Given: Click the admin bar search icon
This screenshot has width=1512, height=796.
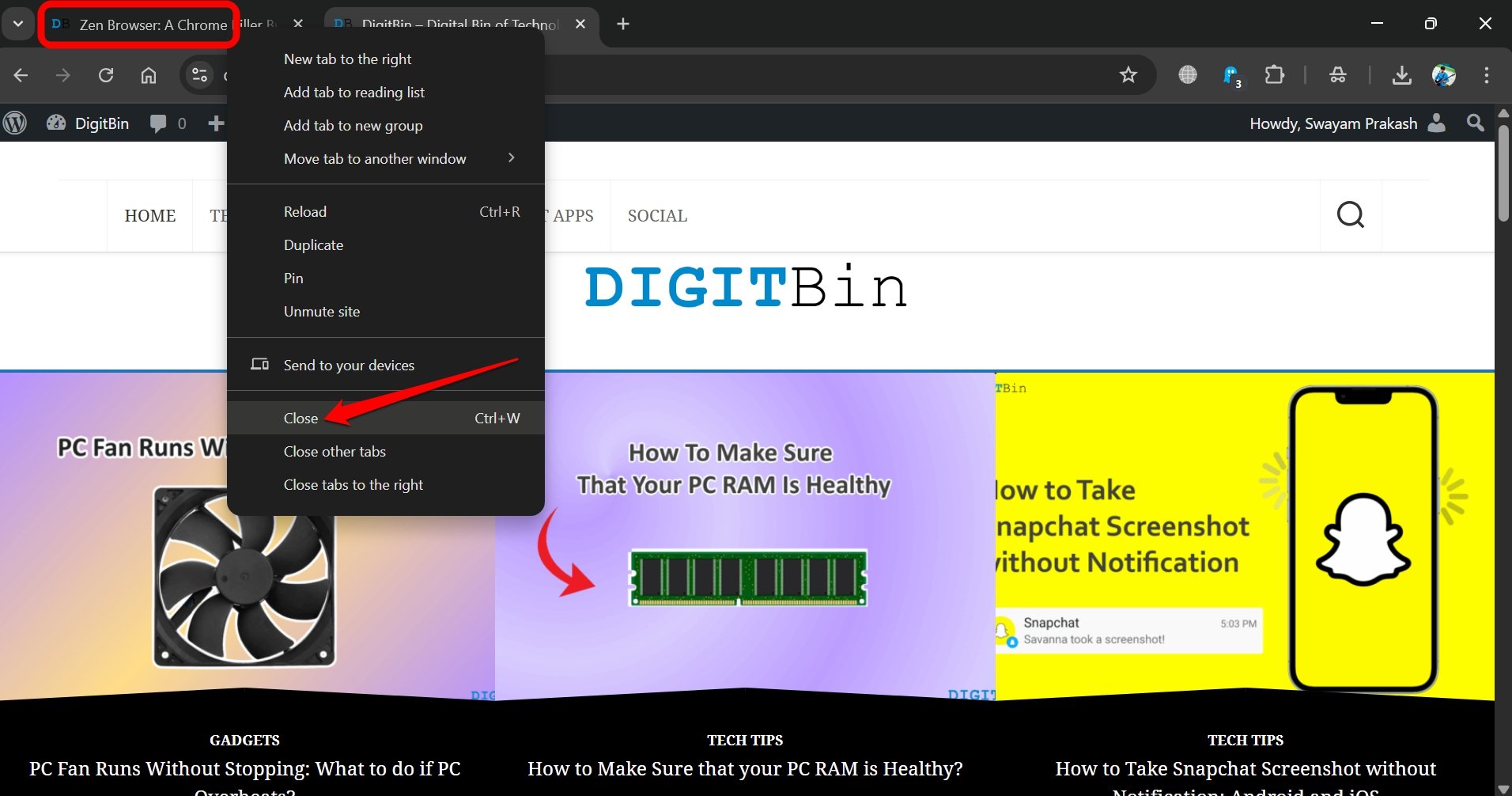Looking at the screenshot, I should coord(1476,123).
